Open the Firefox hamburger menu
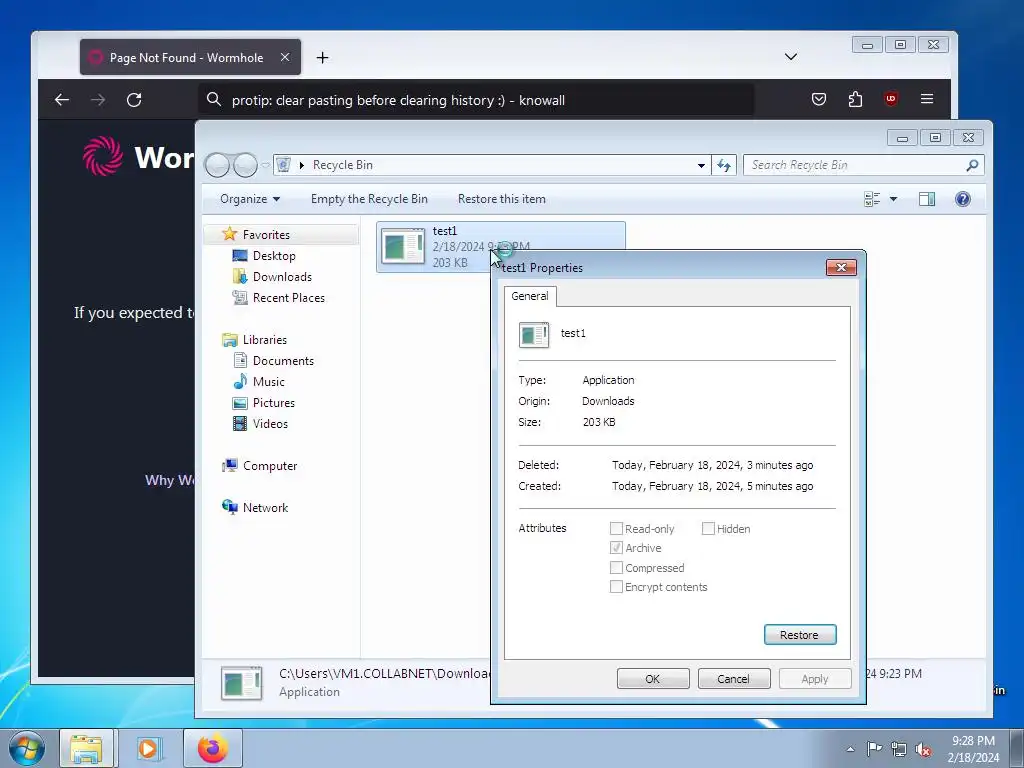 tap(927, 99)
